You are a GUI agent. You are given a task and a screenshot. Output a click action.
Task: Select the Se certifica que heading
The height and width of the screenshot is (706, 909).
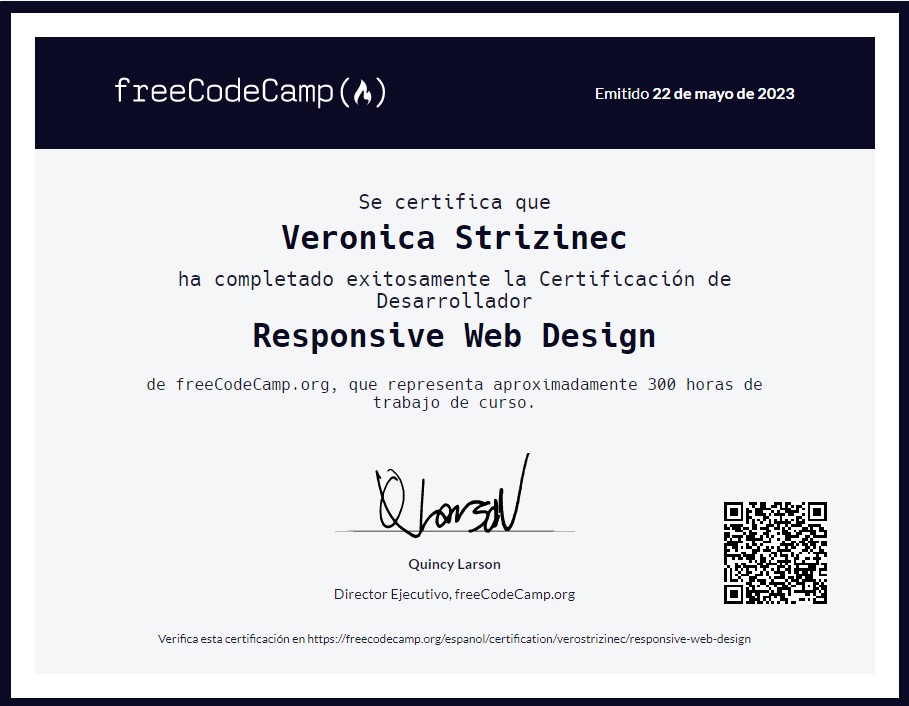coord(455,201)
